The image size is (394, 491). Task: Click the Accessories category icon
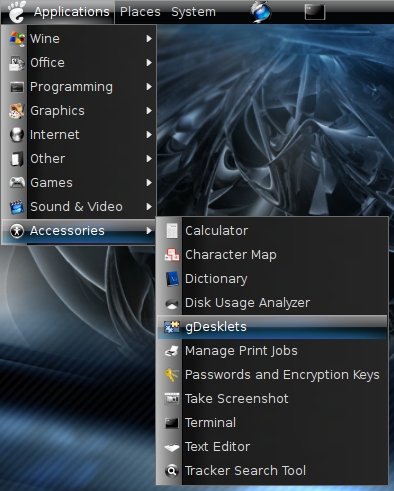point(17,231)
